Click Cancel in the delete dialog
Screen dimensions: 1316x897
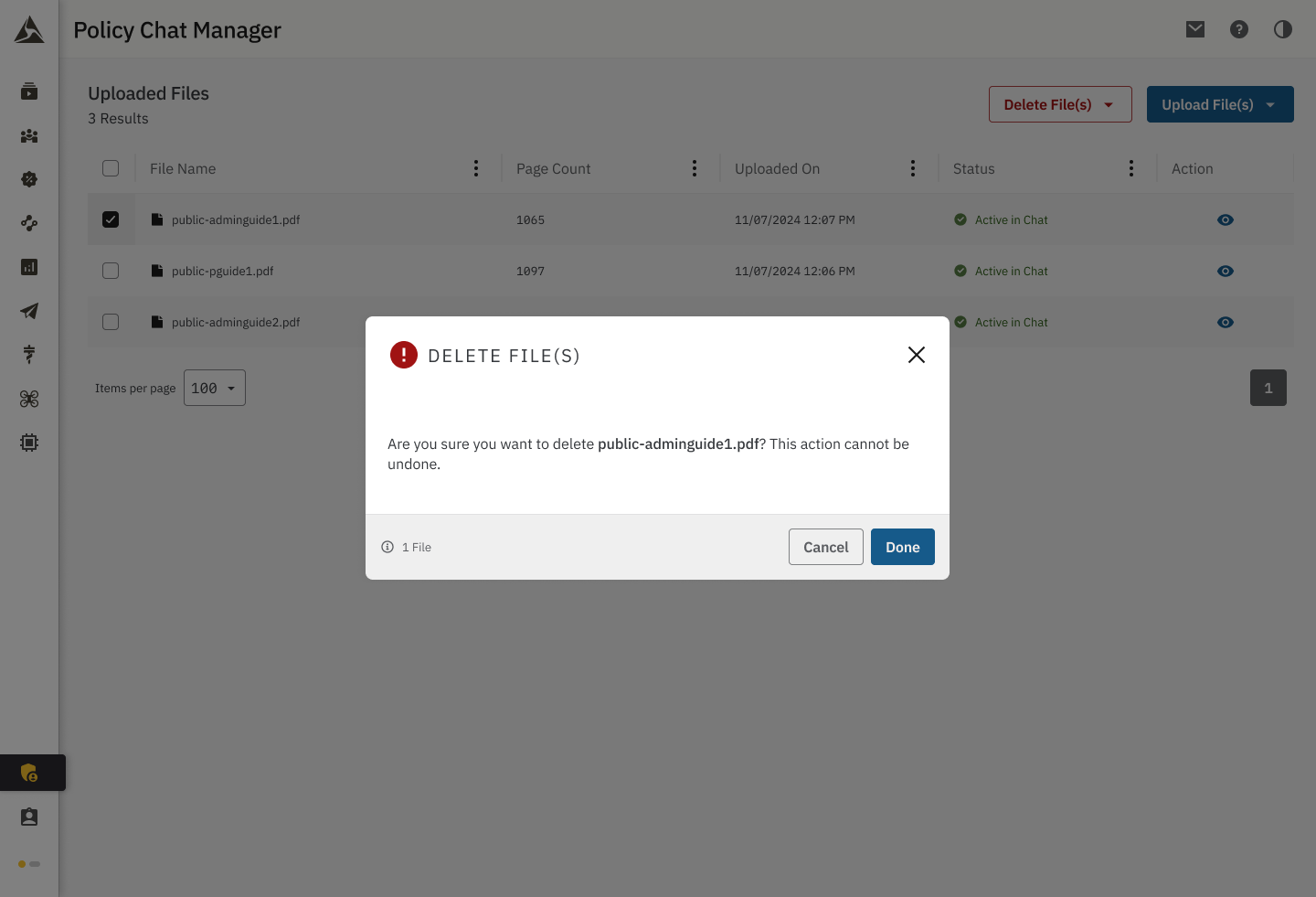click(x=825, y=547)
